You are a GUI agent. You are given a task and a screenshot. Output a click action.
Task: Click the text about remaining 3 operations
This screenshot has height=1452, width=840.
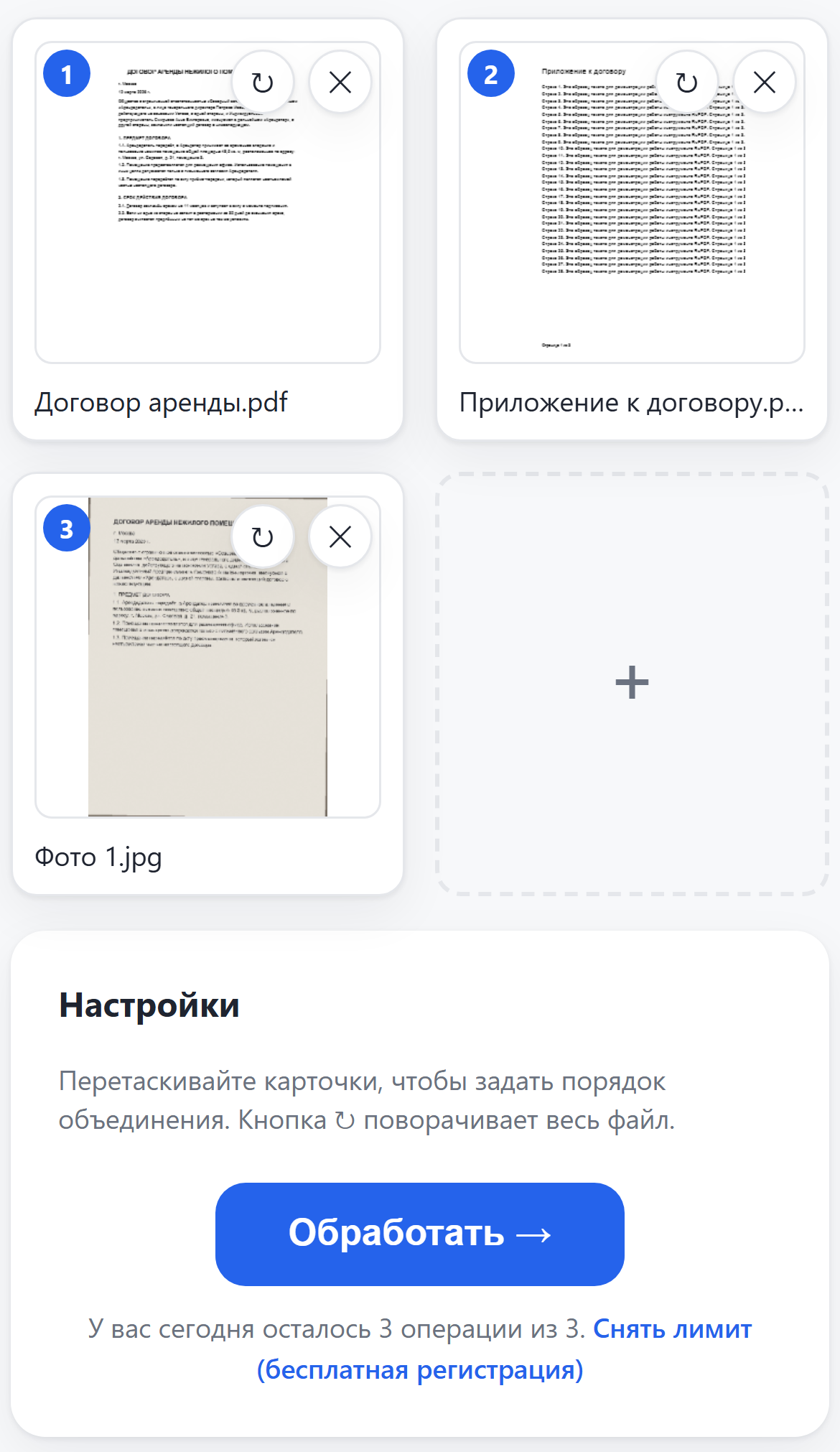(337, 1329)
